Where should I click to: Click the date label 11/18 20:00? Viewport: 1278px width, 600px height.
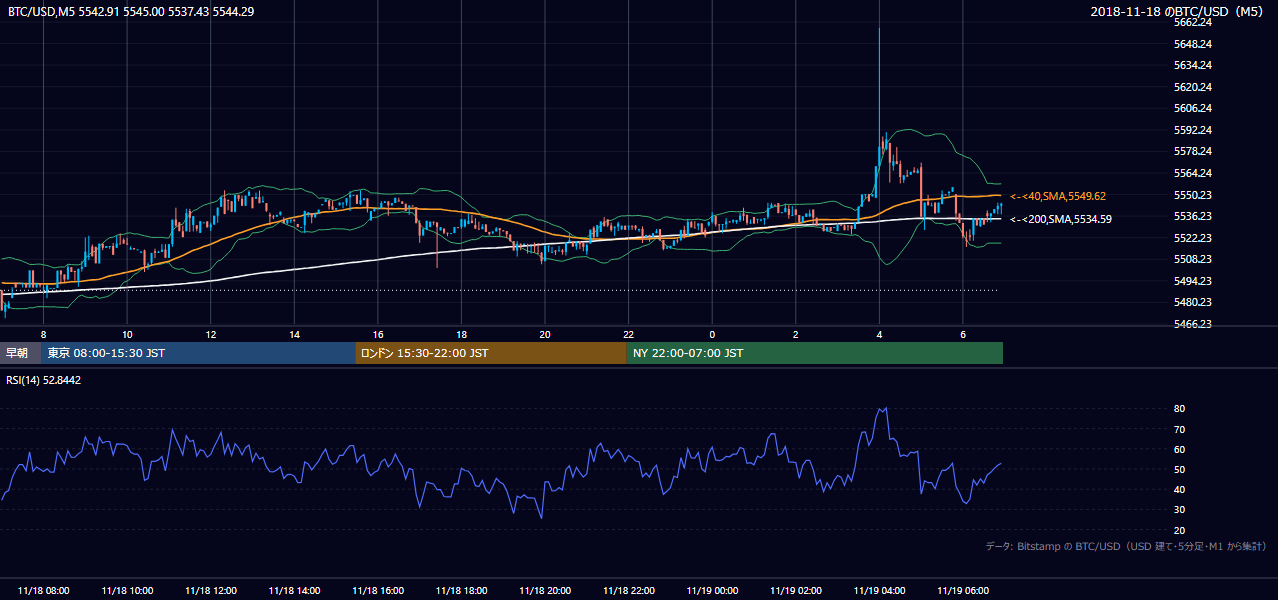(x=545, y=590)
